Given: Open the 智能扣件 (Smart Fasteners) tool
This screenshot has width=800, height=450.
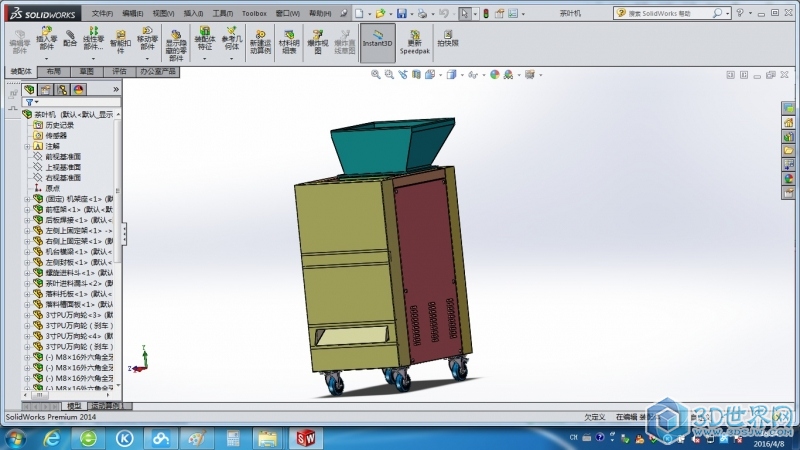Looking at the screenshot, I should point(119,40).
